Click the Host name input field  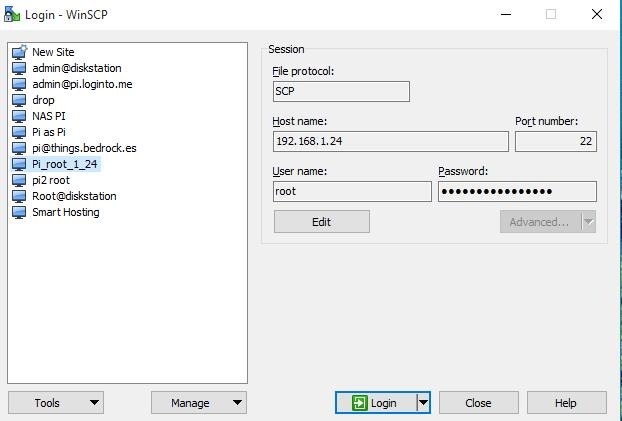[x=390, y=142]
